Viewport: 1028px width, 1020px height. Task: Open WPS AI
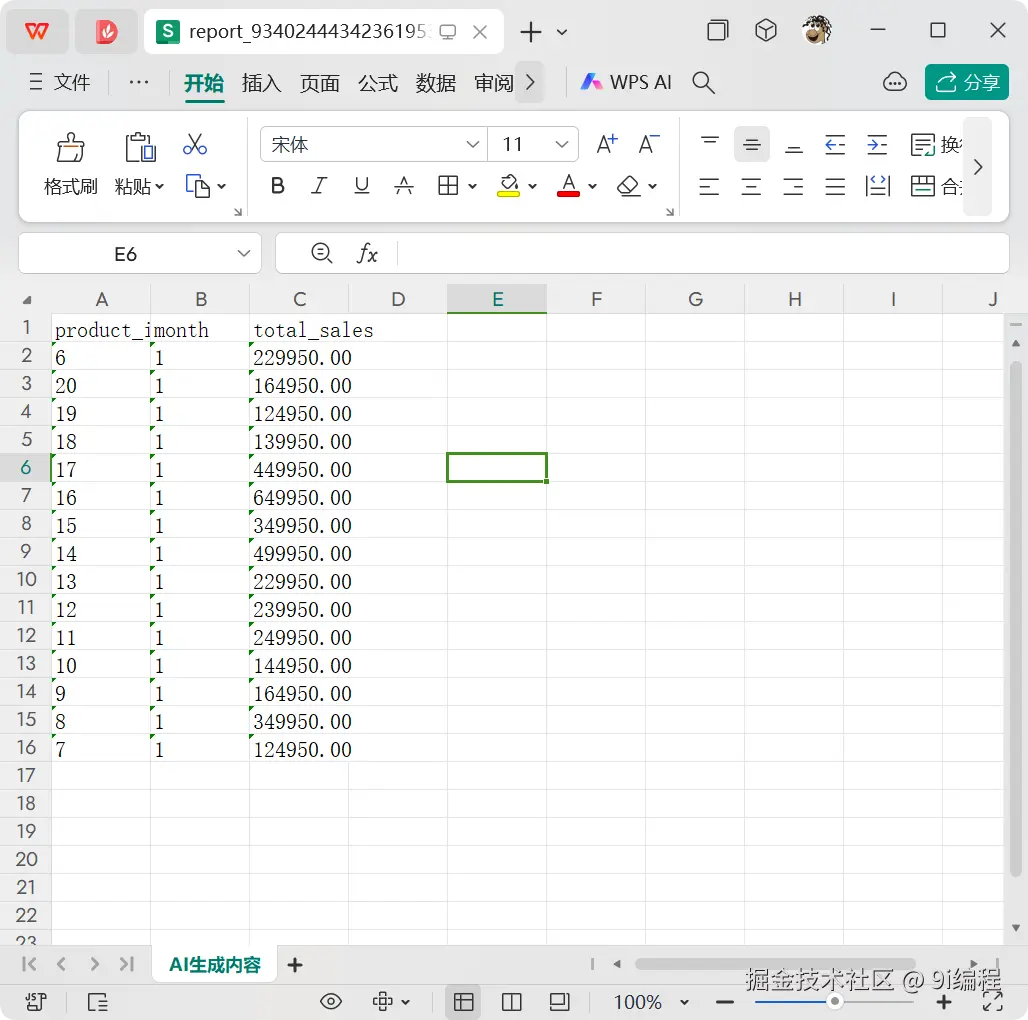(626, 83)
